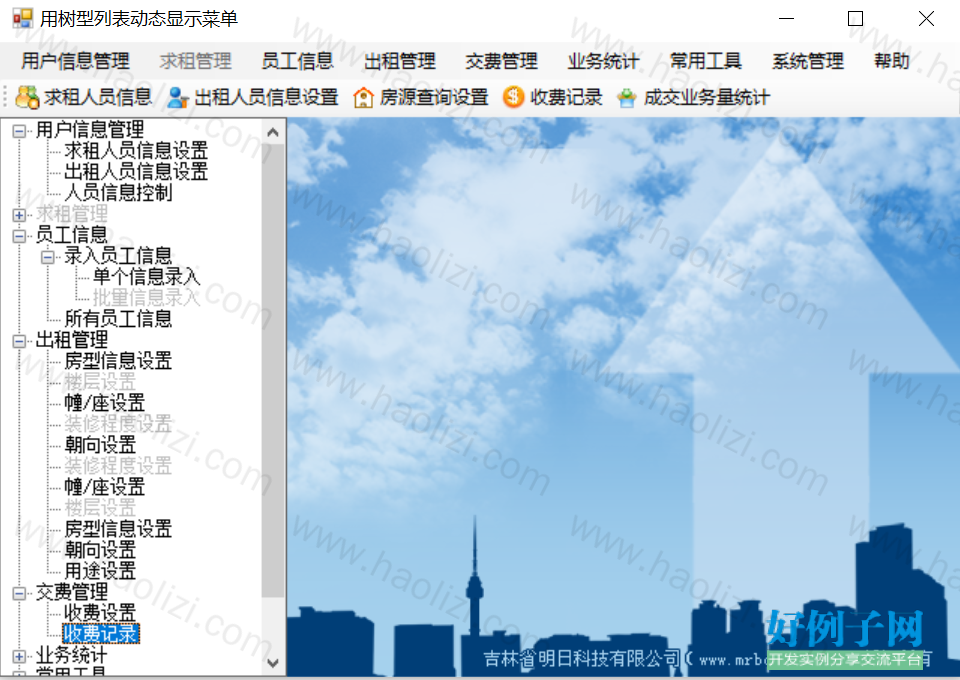Close the window
Screen dimensions: 960x680
click(x=926, y=19)
